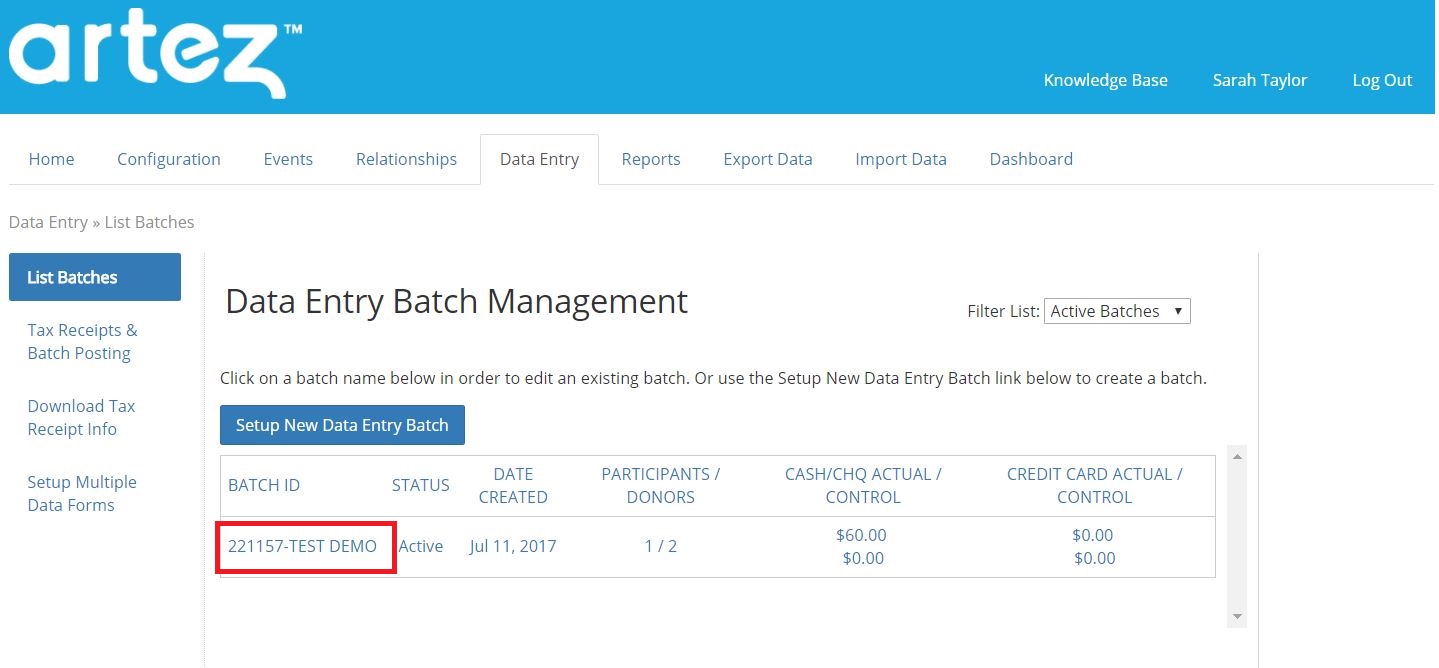Image resolution: width=1439 pixels, height=668 pixels.
Task: Click the PARTICIPANTS / DONORS column header
Action: (x=660, y=485)
